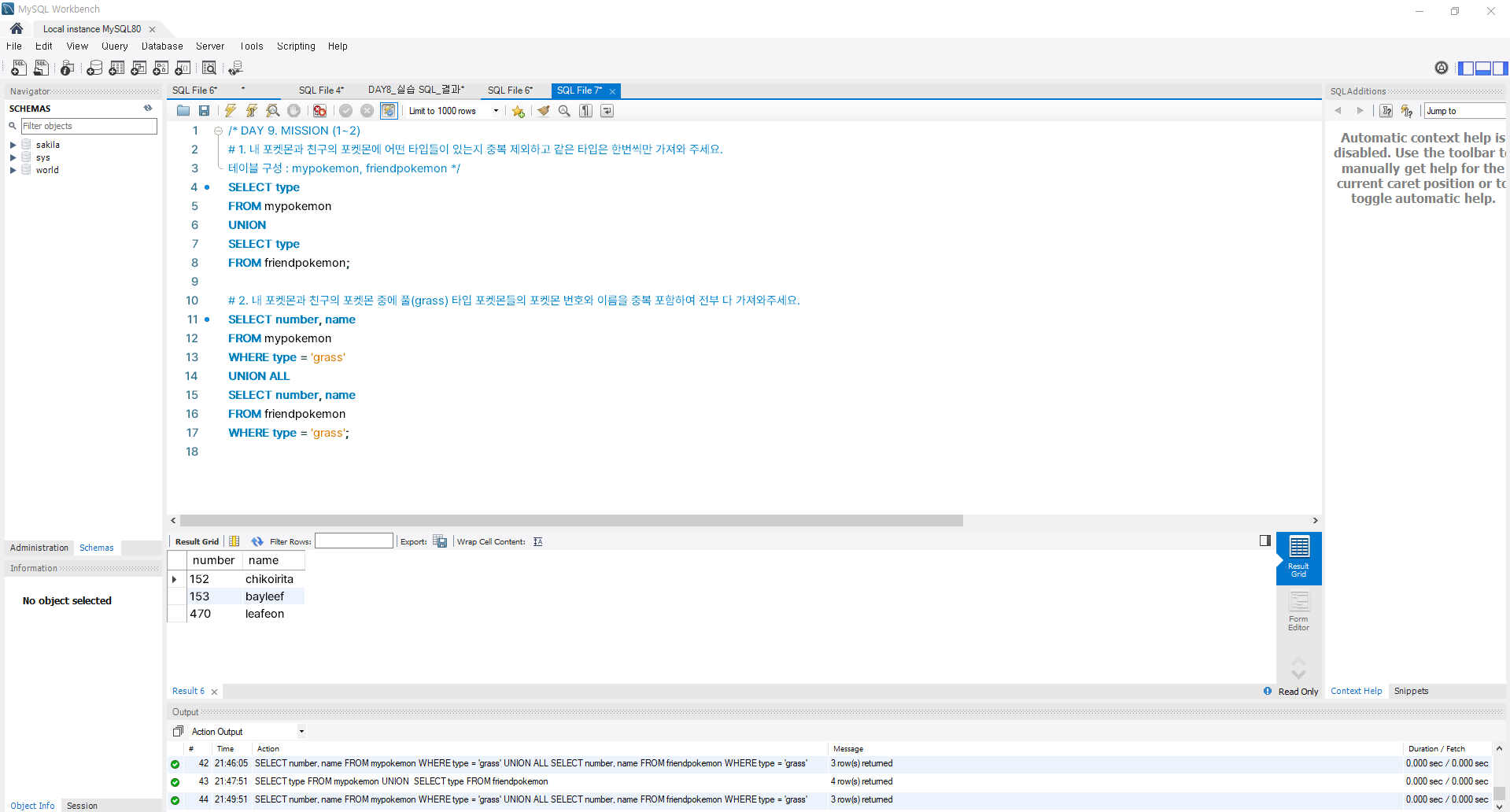The height and width of the screenshot is (812, 1510).
Task: Get context help for caret position
Action: pyautogui.click(x=1386, y=111)
